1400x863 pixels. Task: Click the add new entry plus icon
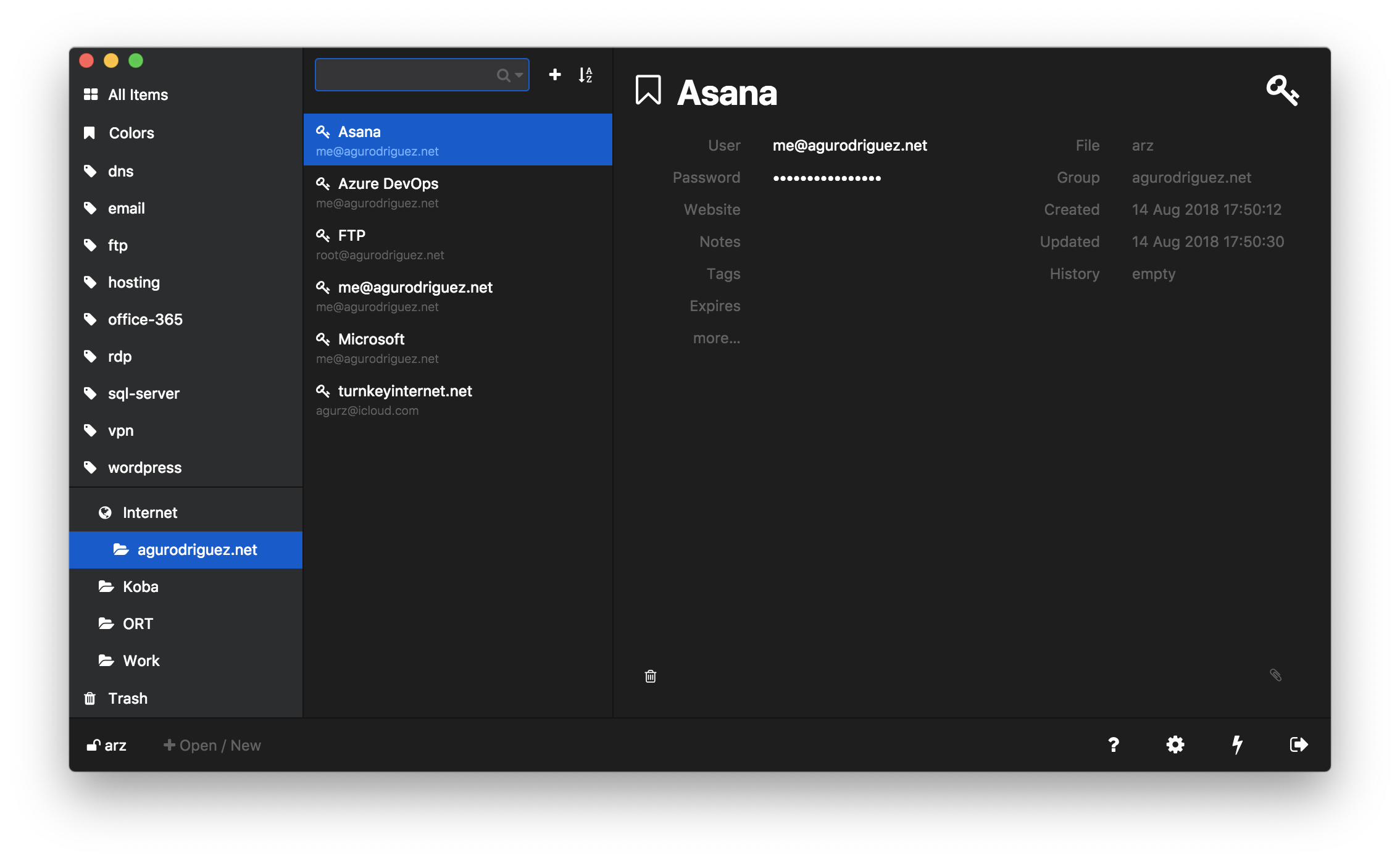tap(554, 75)
